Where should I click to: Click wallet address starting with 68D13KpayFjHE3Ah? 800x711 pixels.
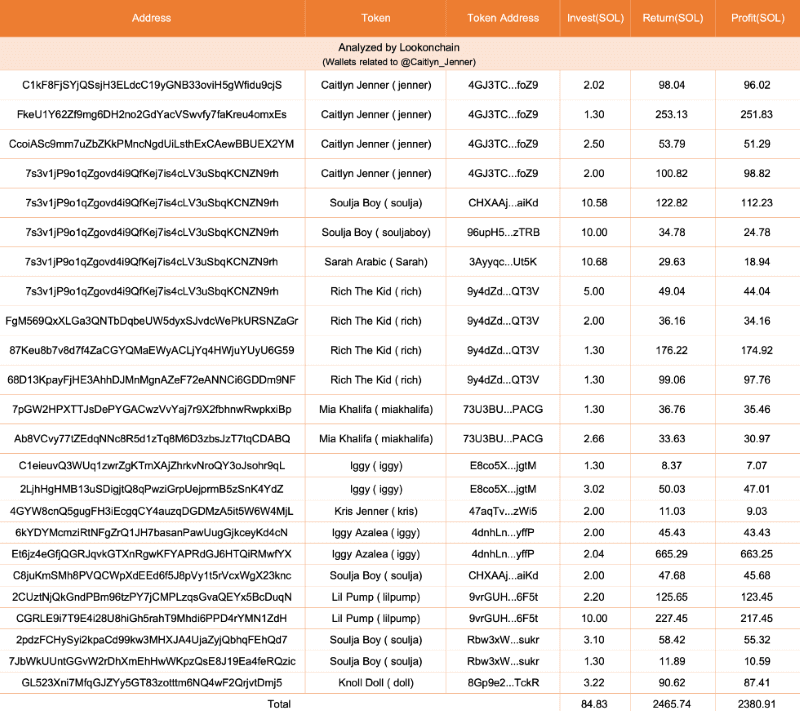pos(152,380)
